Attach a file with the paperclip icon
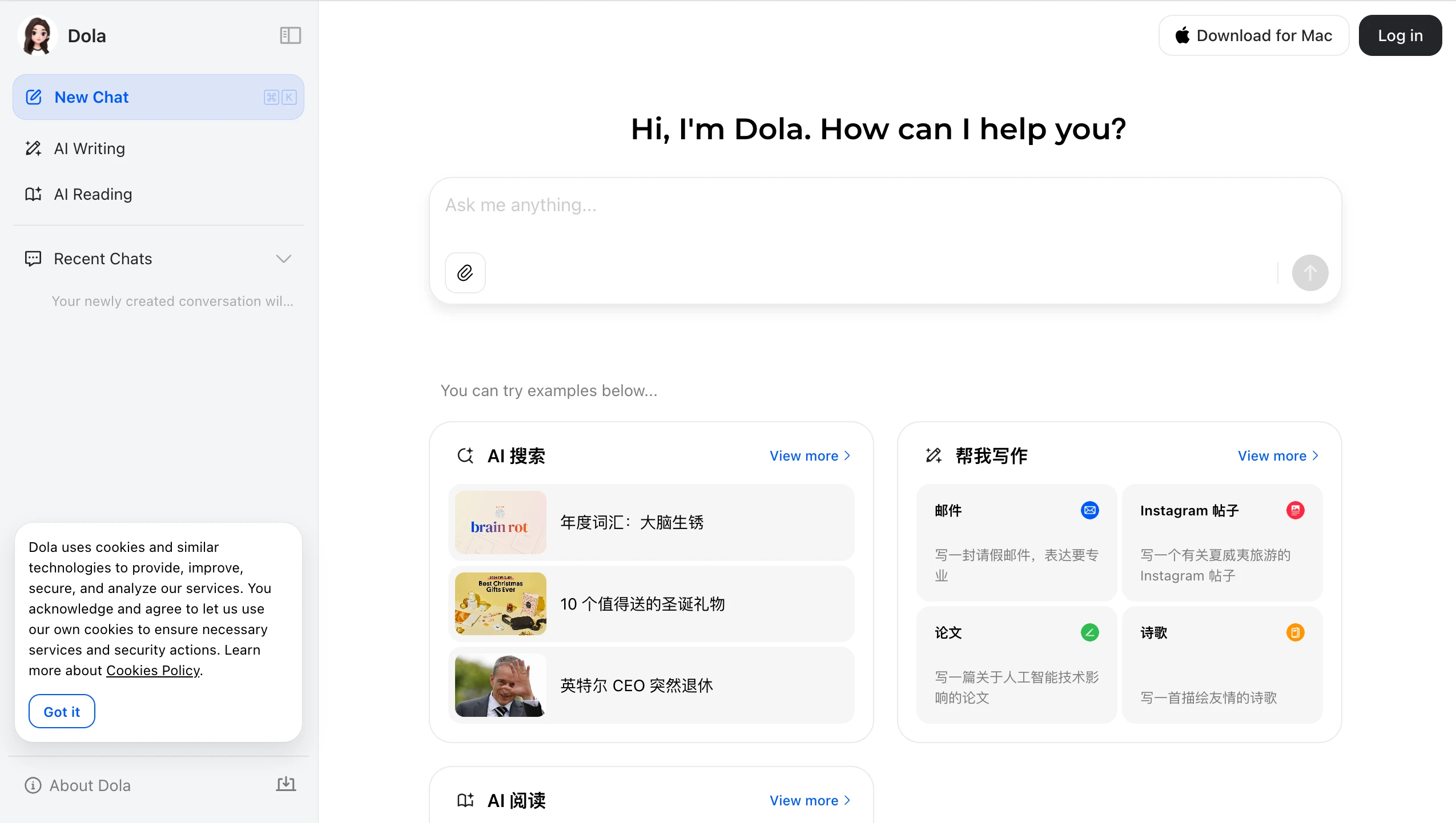This screenshot has height=823, width=1456. [465, 273]
